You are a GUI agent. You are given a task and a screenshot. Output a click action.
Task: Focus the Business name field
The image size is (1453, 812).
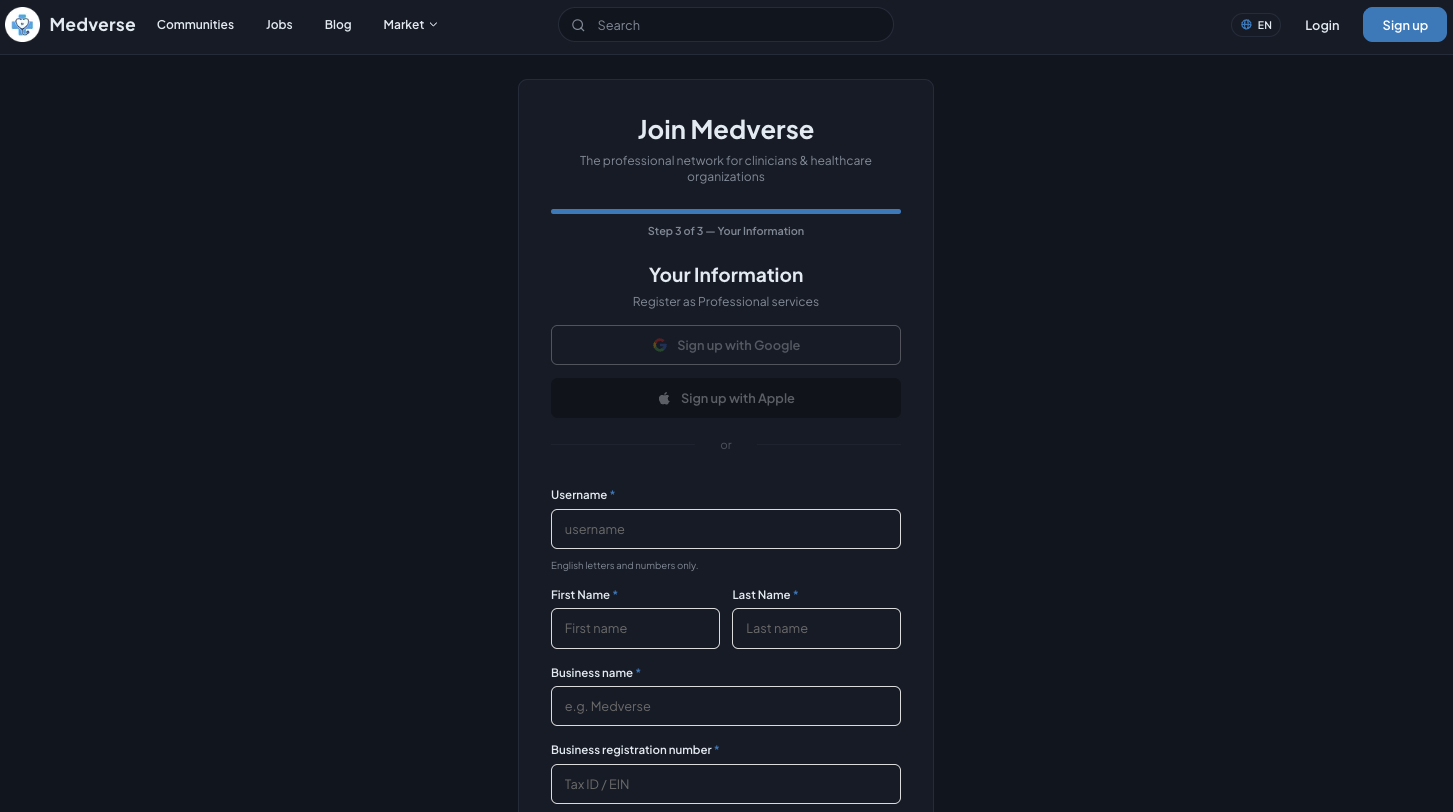[726, 706]
